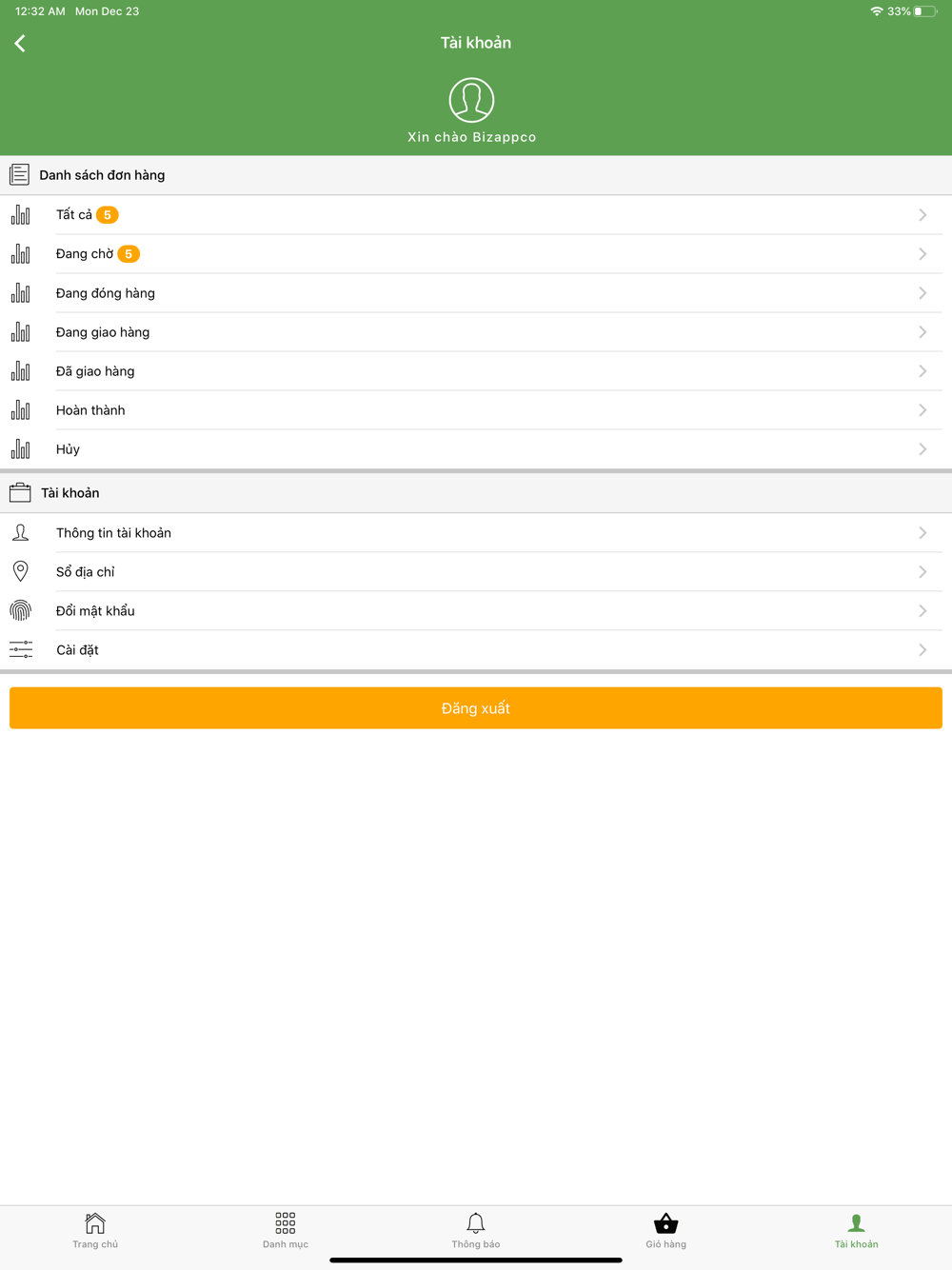Tap the 12:32 AM clock
The width and height of the screenshot is (952, 1270).
pos(40,11)
